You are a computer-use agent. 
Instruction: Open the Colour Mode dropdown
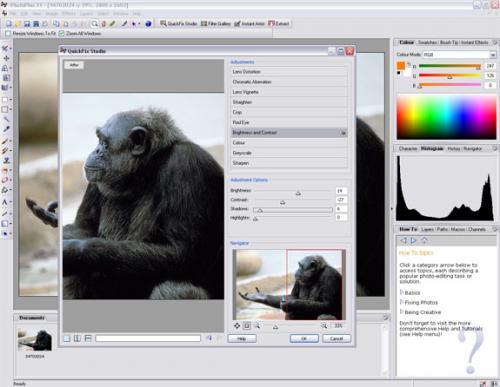[x=493, y=54]
